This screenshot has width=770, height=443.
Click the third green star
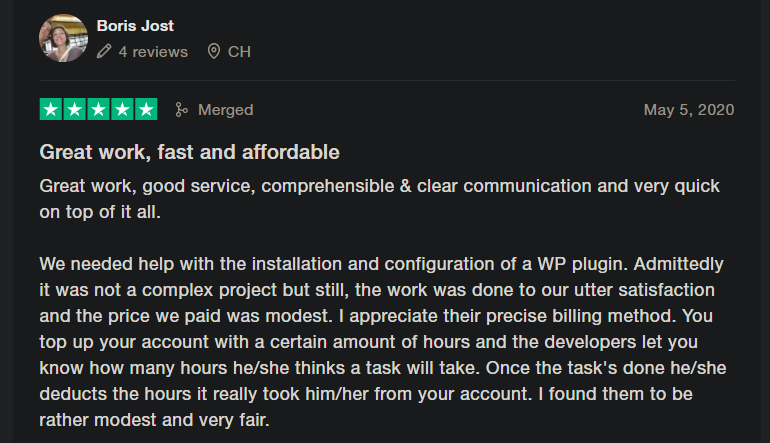pyautogui.click(x=98, y=109)
